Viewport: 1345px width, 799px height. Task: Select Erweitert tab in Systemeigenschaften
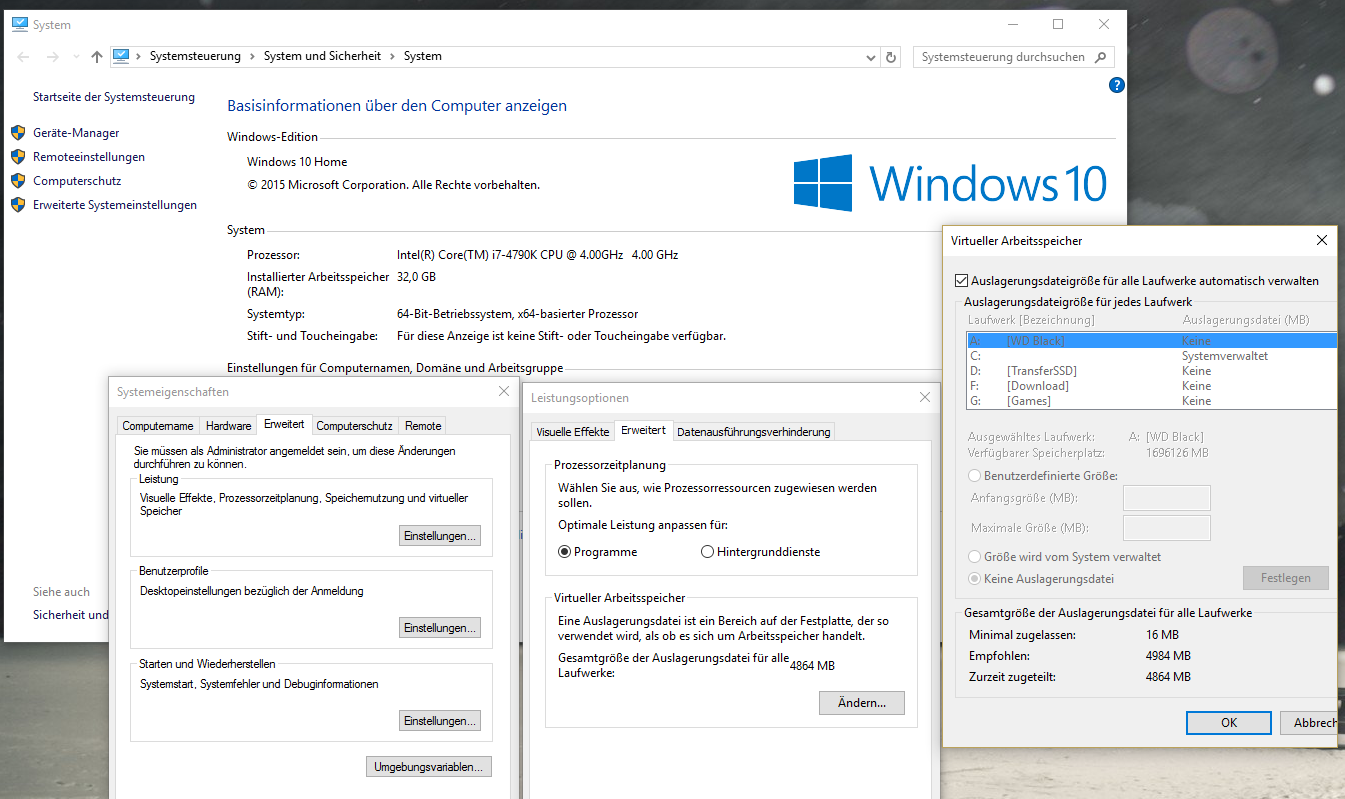click(x=284, y=424)
